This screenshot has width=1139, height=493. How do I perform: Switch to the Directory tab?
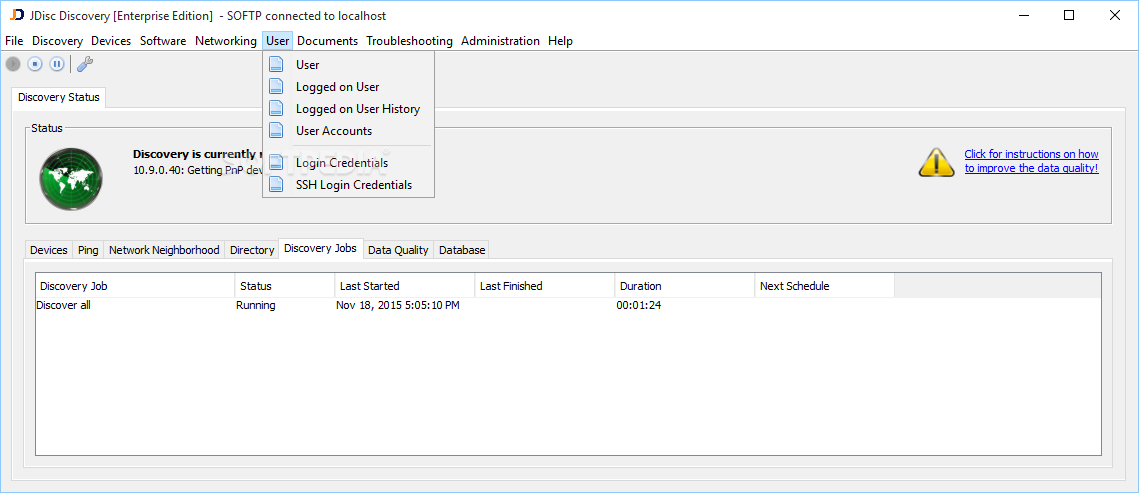pyautogui.click(x=251, y=250)
